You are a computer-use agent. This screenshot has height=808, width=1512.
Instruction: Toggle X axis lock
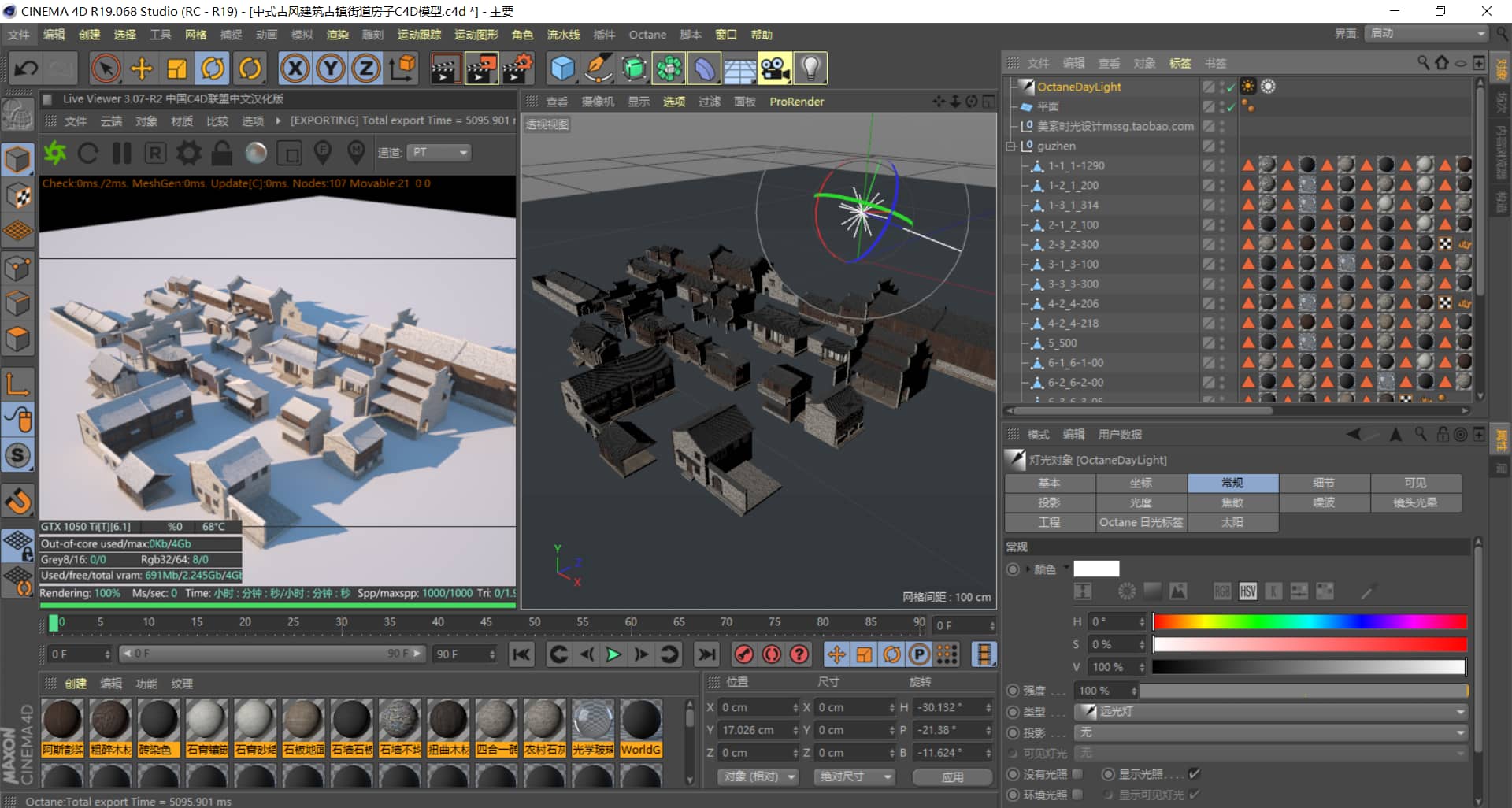(x=295, y=69)
